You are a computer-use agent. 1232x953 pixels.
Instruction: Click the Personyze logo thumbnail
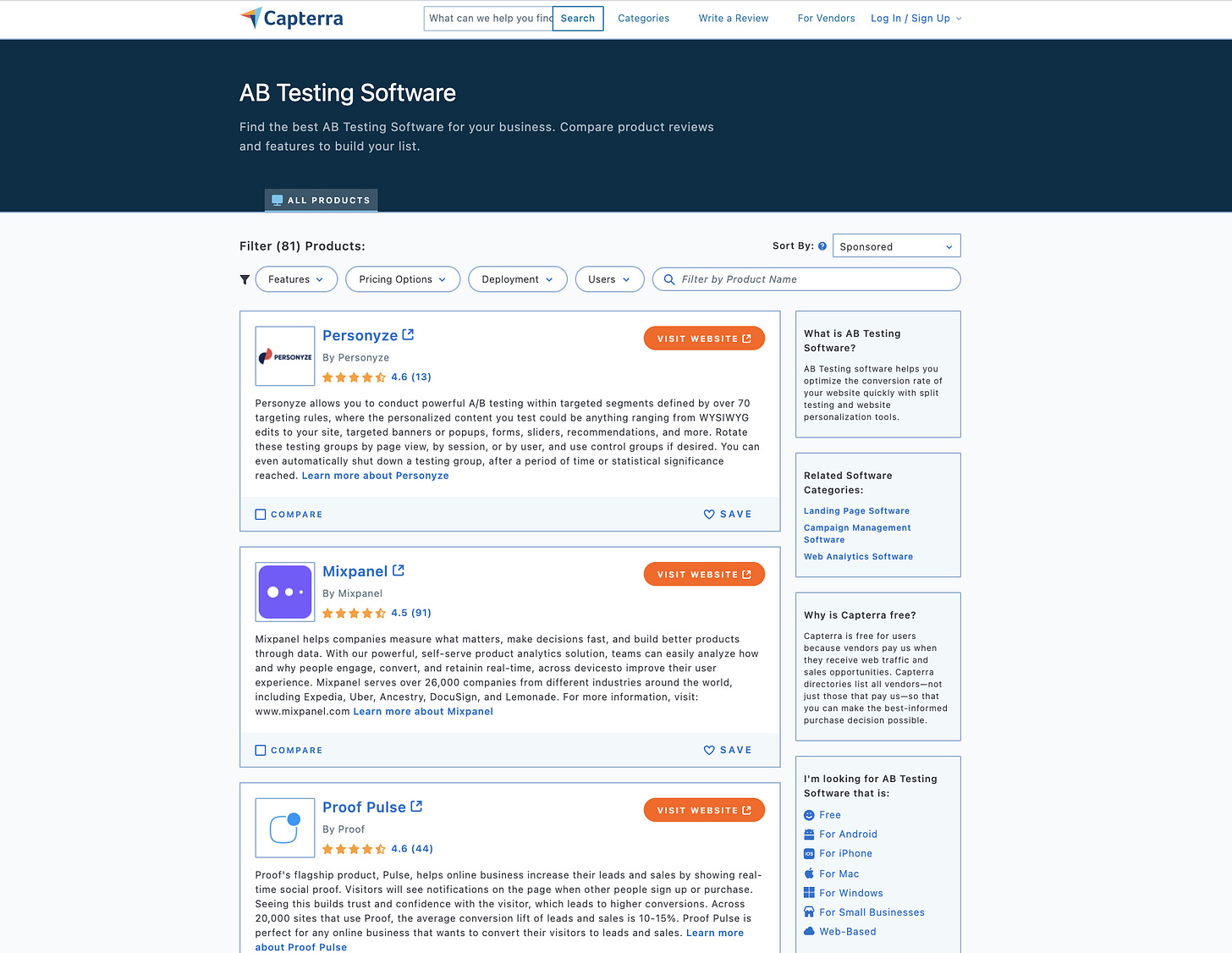(285, 356)
